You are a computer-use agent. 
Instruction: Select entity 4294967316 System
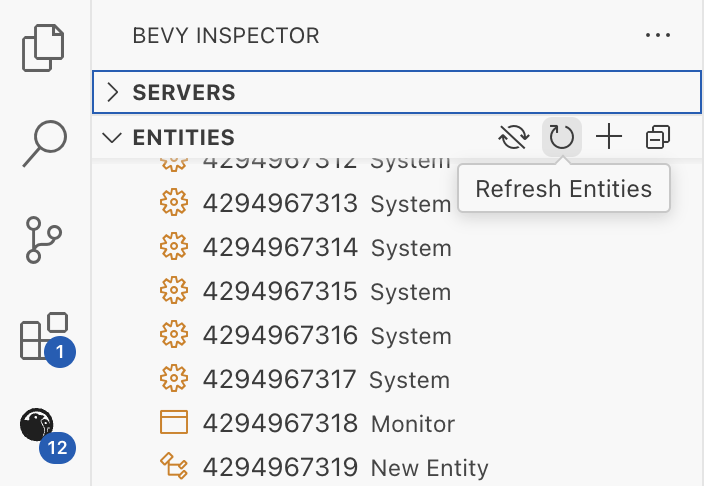[397, 335]
